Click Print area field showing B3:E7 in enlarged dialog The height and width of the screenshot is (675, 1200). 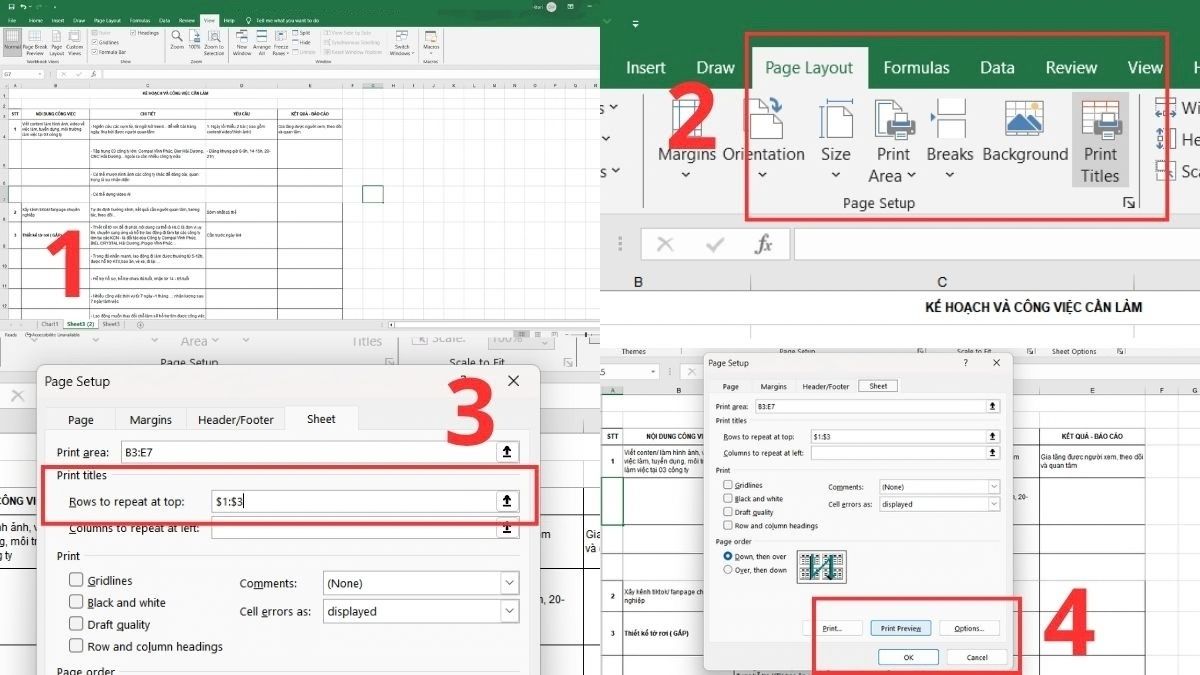(x=308, y=452)
